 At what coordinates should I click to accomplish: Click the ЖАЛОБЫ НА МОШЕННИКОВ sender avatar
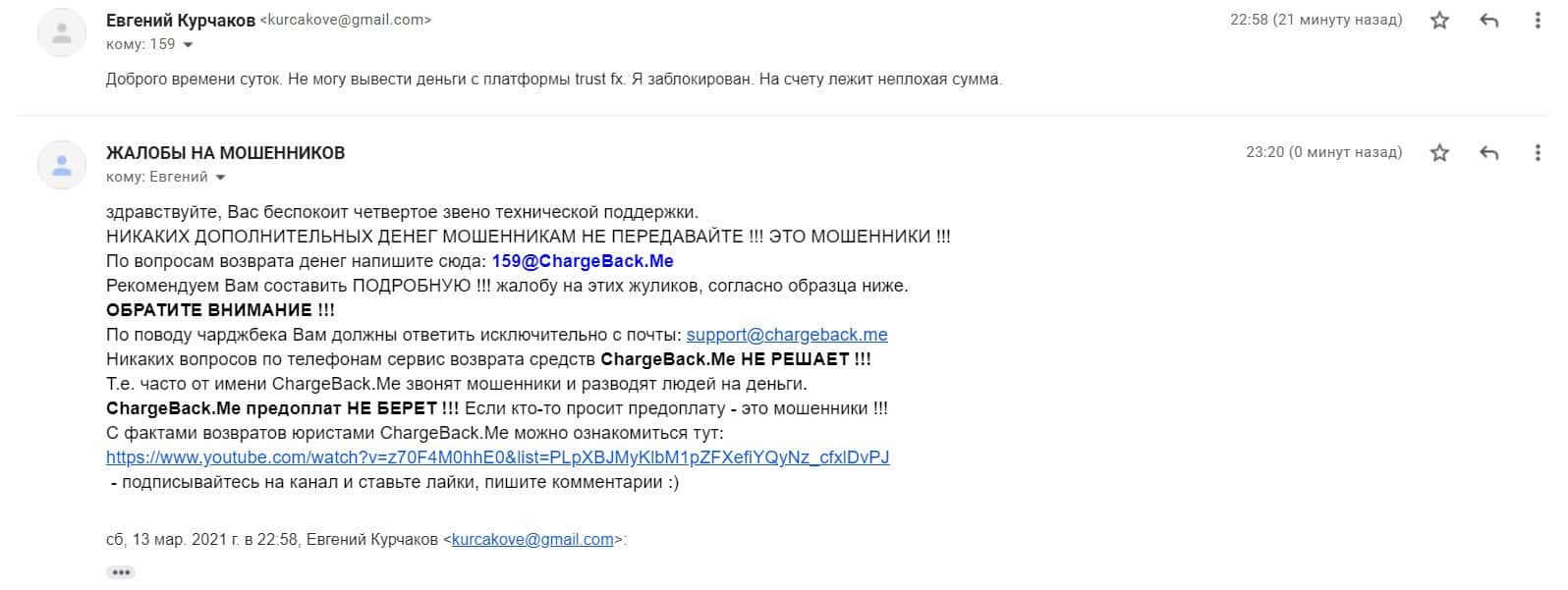point(61,166)
